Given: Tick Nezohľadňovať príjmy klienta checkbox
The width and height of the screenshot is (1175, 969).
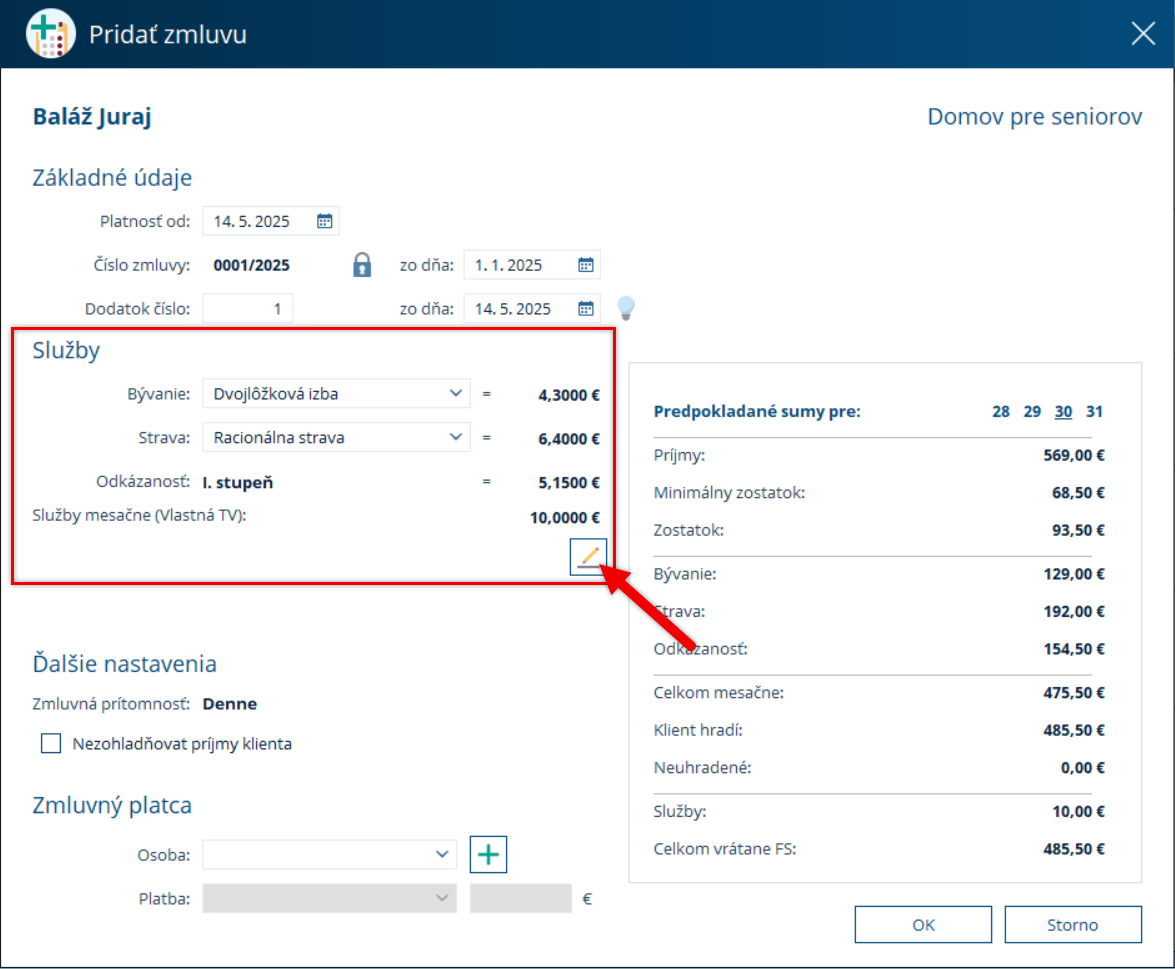Looking at the screenshot, I should pos(51,743).
